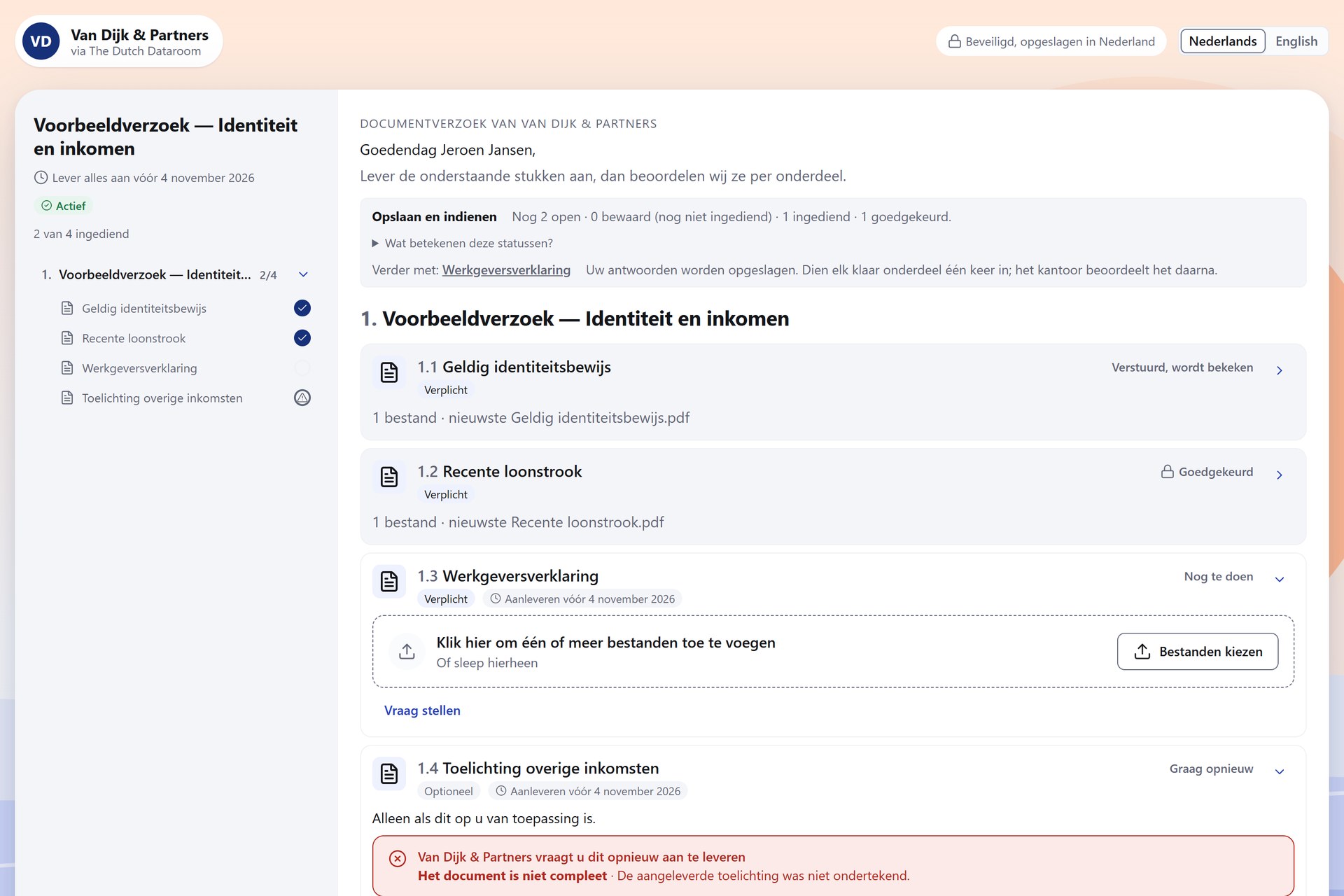
Task: Click the empty status circle beside Werkgeversverklaring
Action: (x=302, y=368)
